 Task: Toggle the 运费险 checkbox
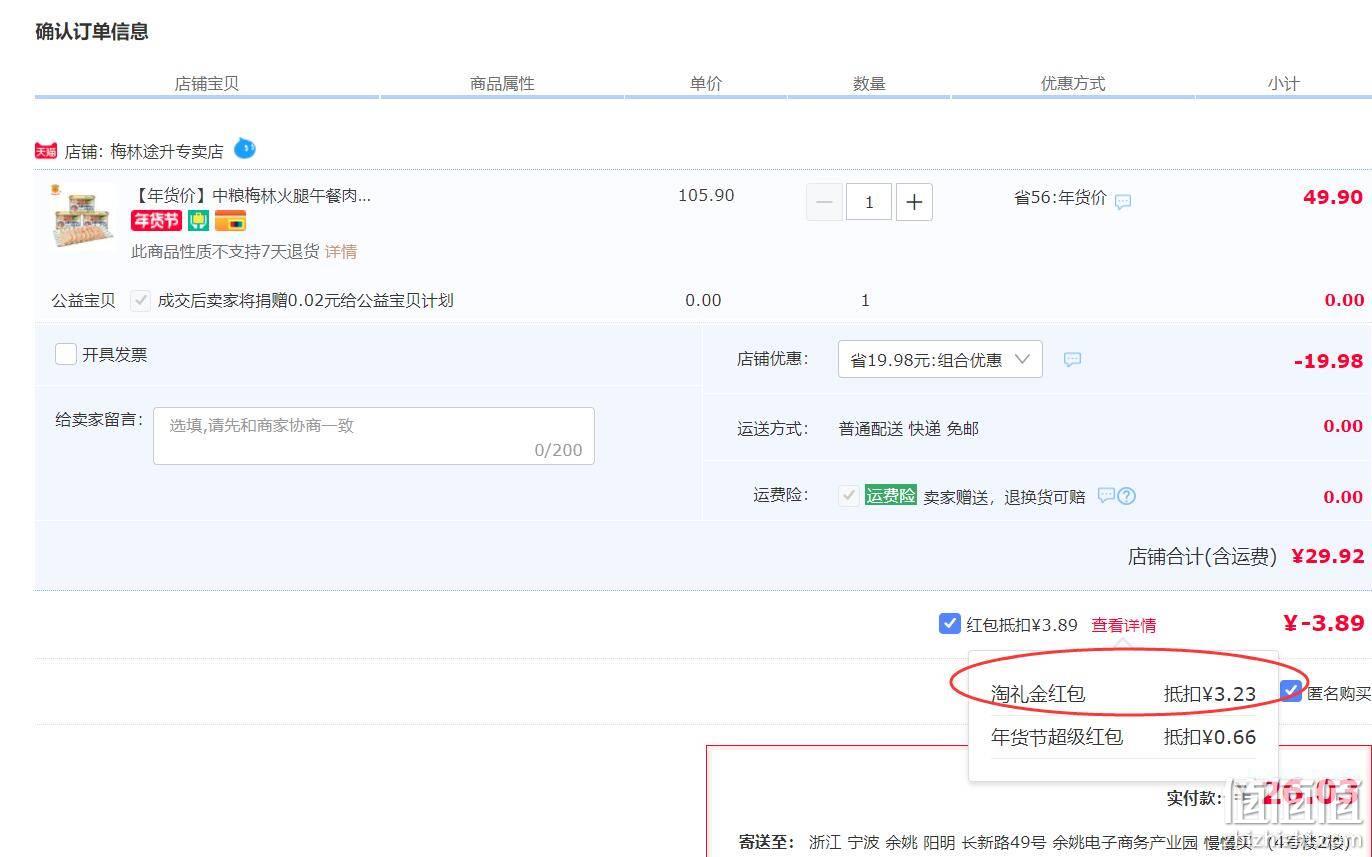[x=849, y=495]
